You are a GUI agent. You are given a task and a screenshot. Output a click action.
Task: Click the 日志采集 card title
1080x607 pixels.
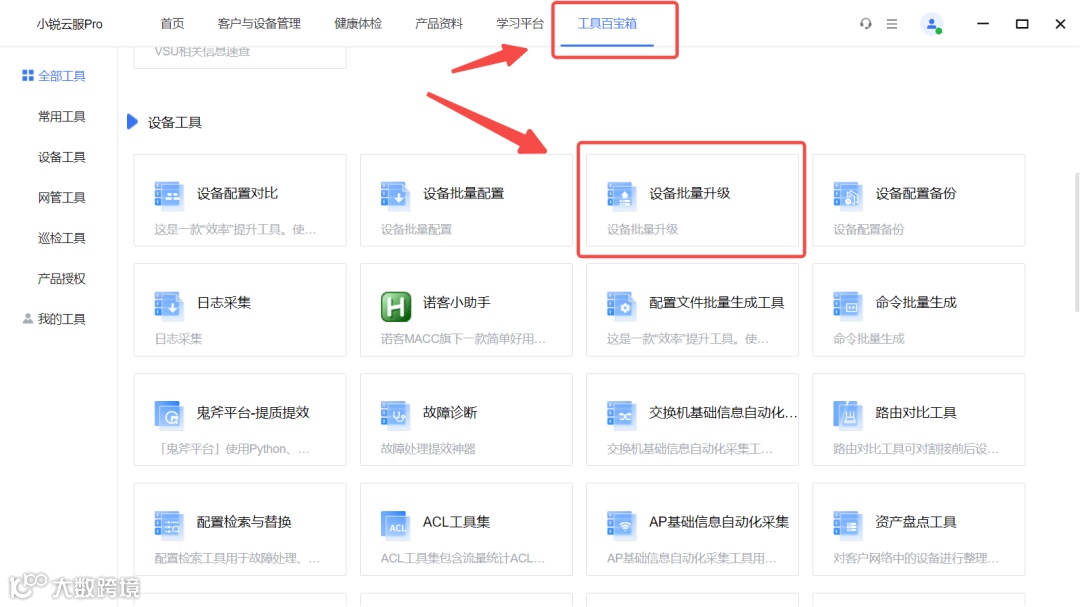click(224, 302)
